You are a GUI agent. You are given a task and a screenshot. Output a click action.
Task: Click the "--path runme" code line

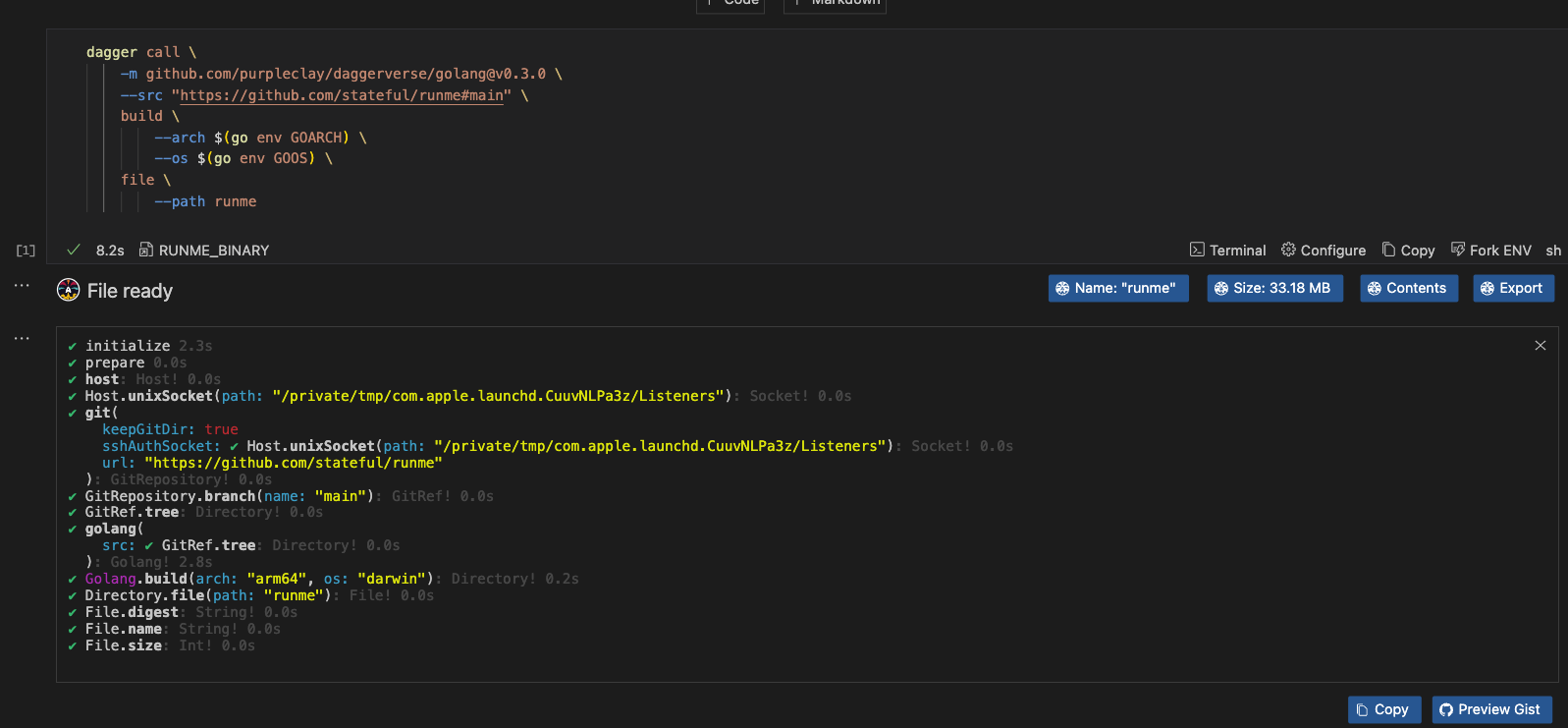point(205,201)
